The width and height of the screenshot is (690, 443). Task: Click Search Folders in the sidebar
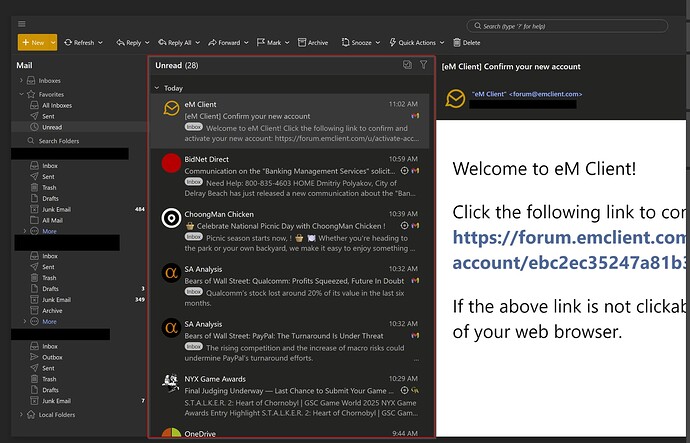59,141
